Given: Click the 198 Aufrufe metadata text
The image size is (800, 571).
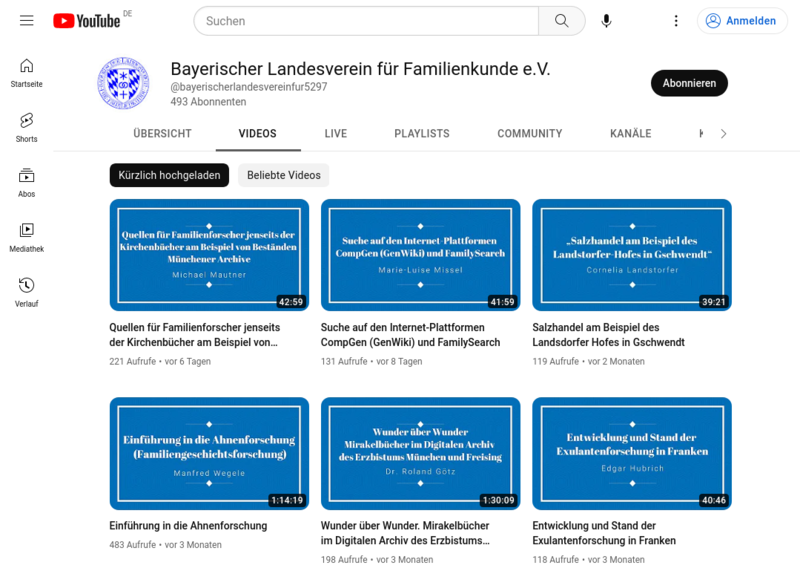Looking at the screenshot, I should coord(344,559).
